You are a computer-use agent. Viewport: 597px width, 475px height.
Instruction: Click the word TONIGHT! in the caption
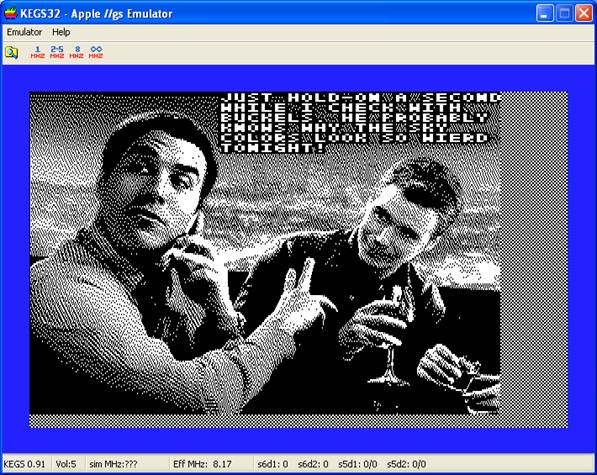(273, 148)
